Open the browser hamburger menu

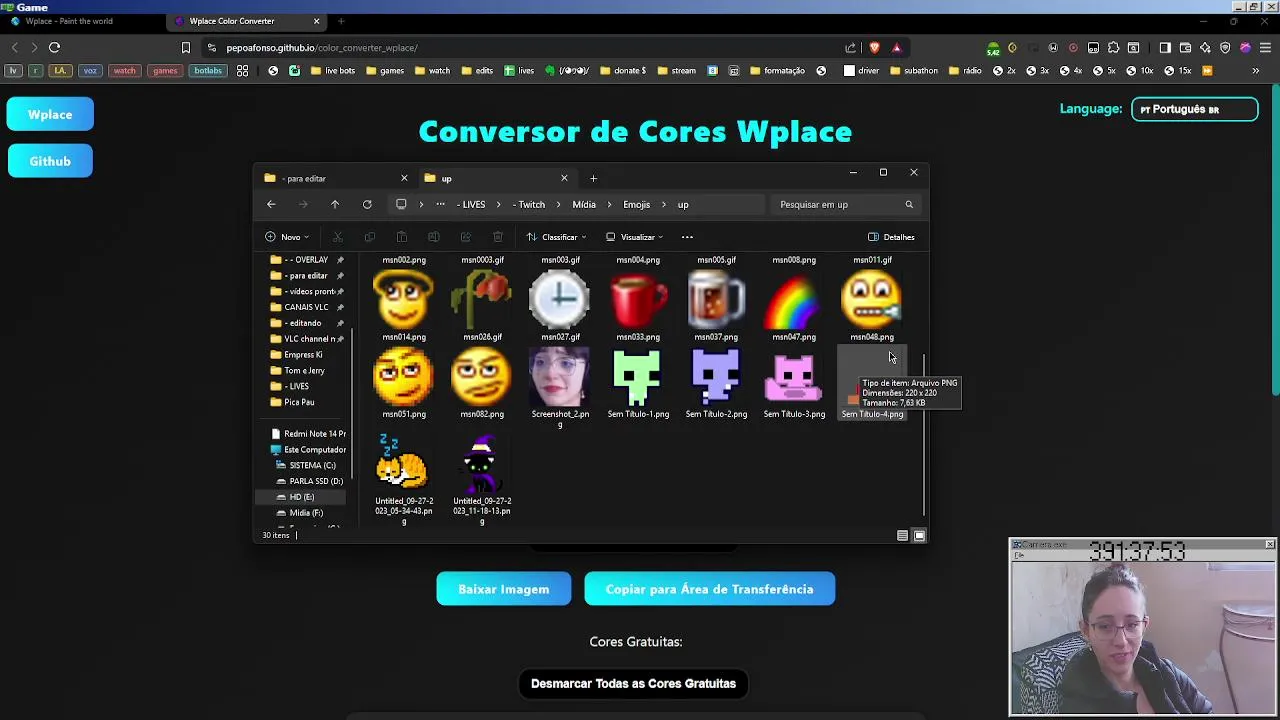click(x=1265, y=47)
